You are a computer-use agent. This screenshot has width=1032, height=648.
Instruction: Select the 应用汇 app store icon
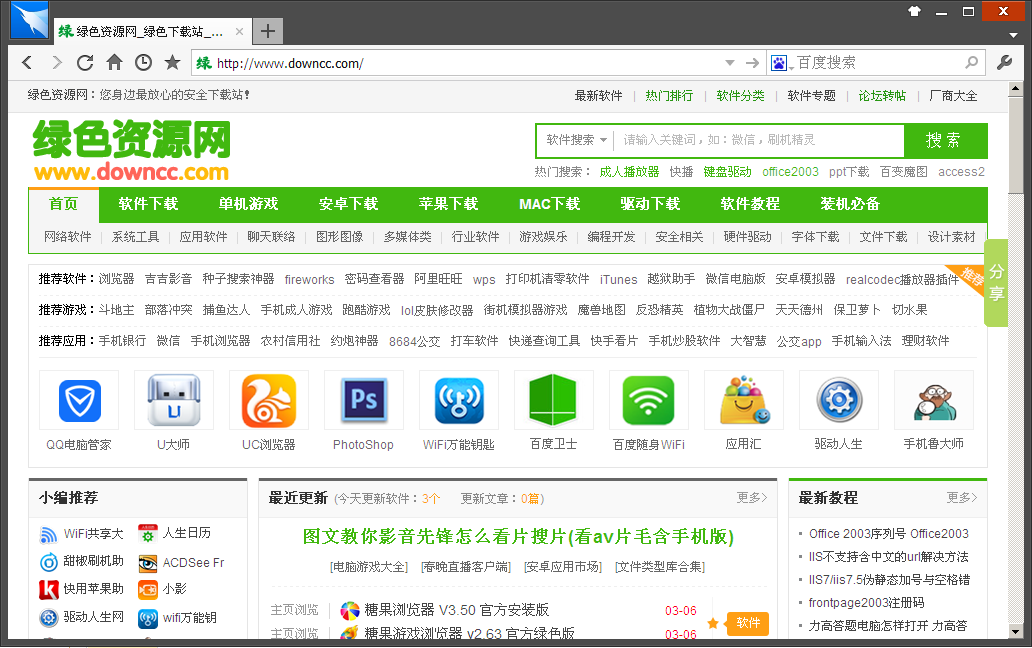tap(743, 399)
